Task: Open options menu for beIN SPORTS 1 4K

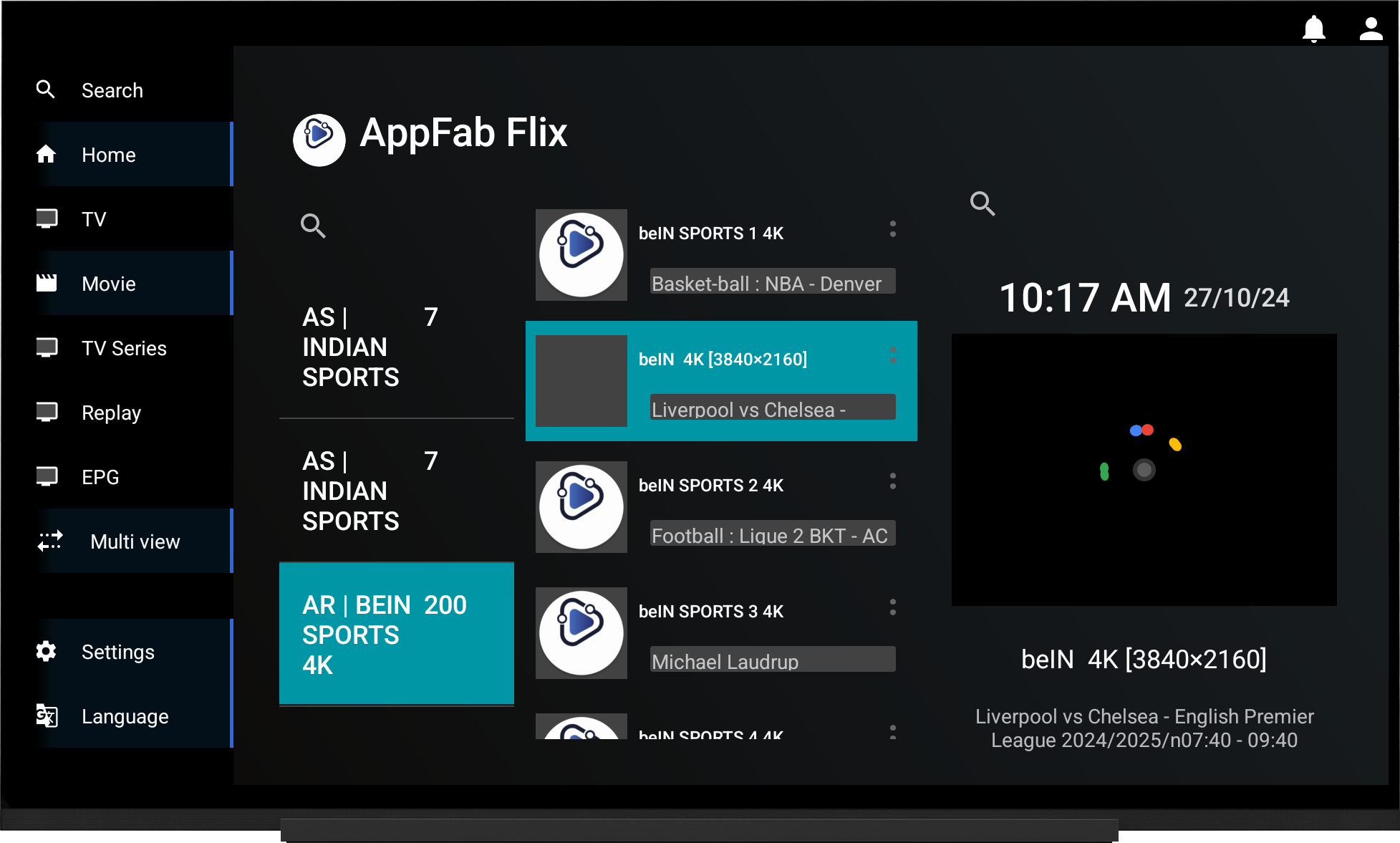Action: point(892,229)
